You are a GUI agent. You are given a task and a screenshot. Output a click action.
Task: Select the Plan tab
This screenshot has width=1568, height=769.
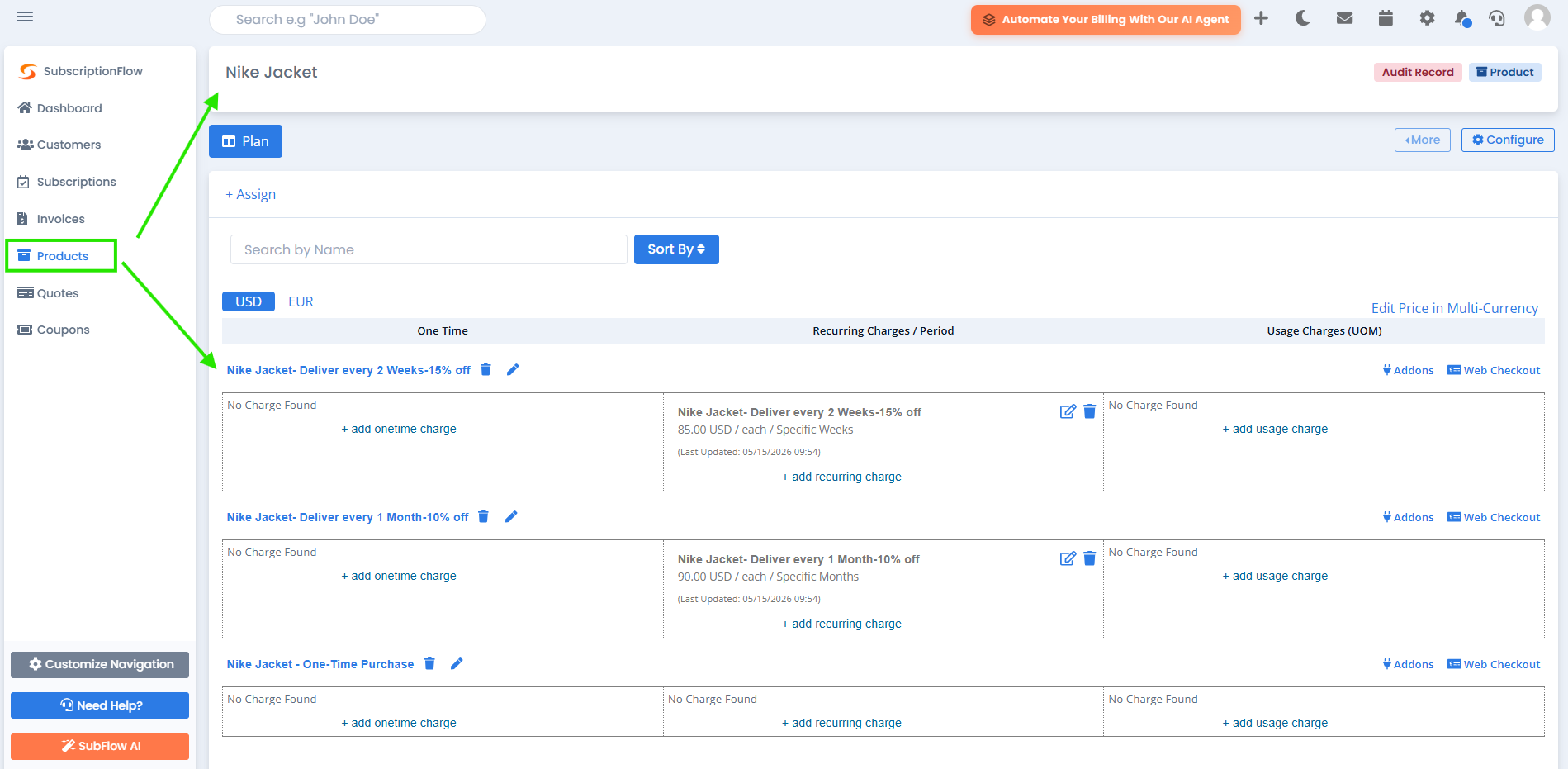pyautogui.click(x=245, y=141)
